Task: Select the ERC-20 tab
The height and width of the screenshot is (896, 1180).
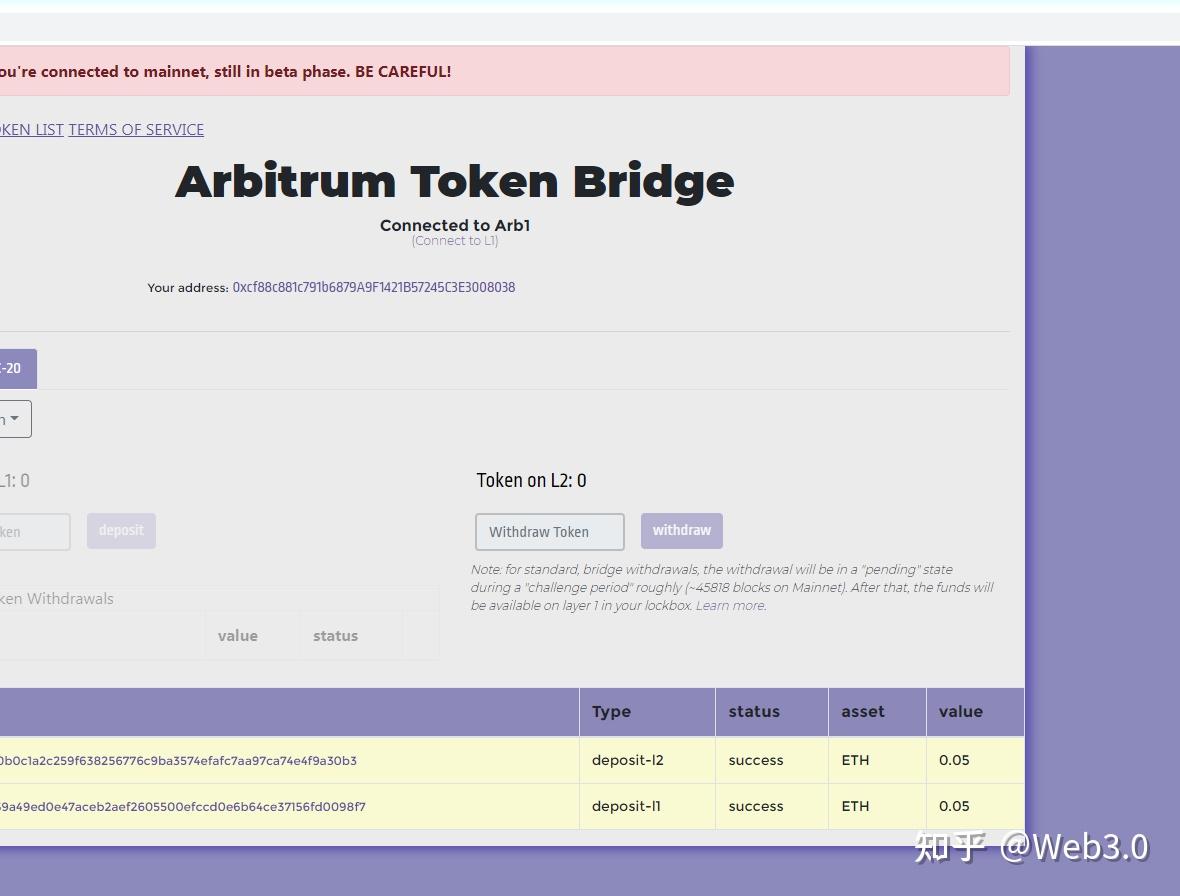Action: pos(14,368)
